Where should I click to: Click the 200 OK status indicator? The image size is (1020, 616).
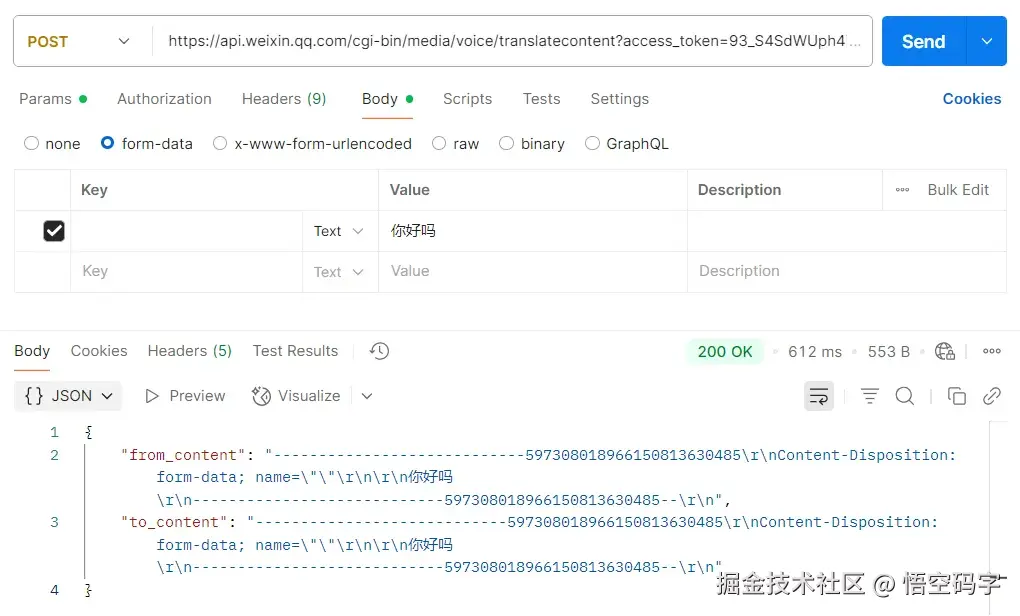tap(724, 351)
